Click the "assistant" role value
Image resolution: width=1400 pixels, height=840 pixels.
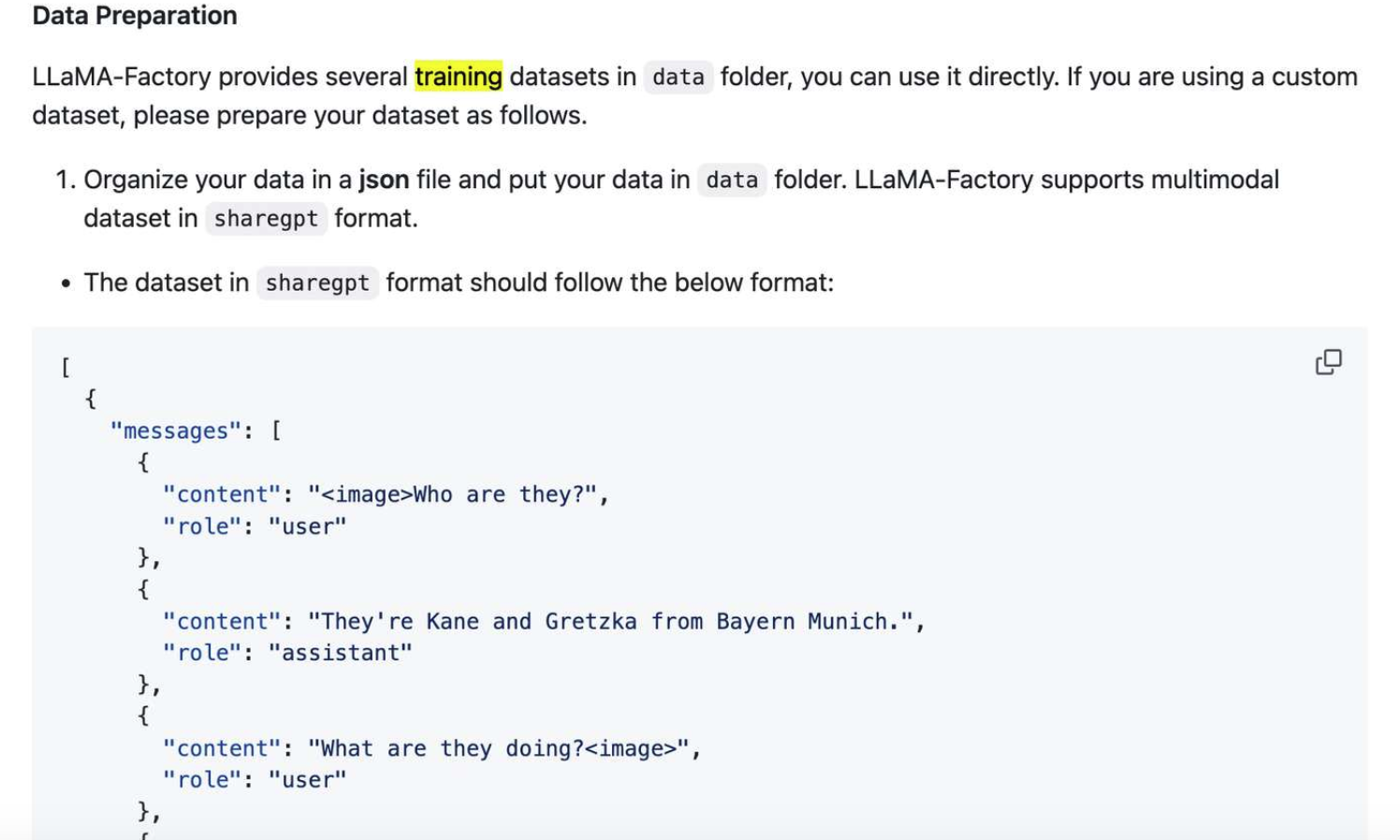point(341,653)
